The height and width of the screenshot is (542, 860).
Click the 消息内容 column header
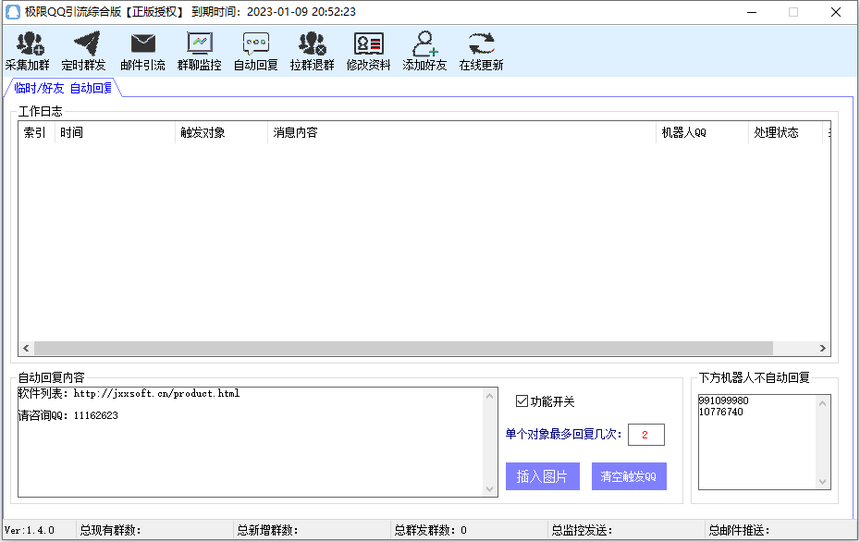[461, 132]
